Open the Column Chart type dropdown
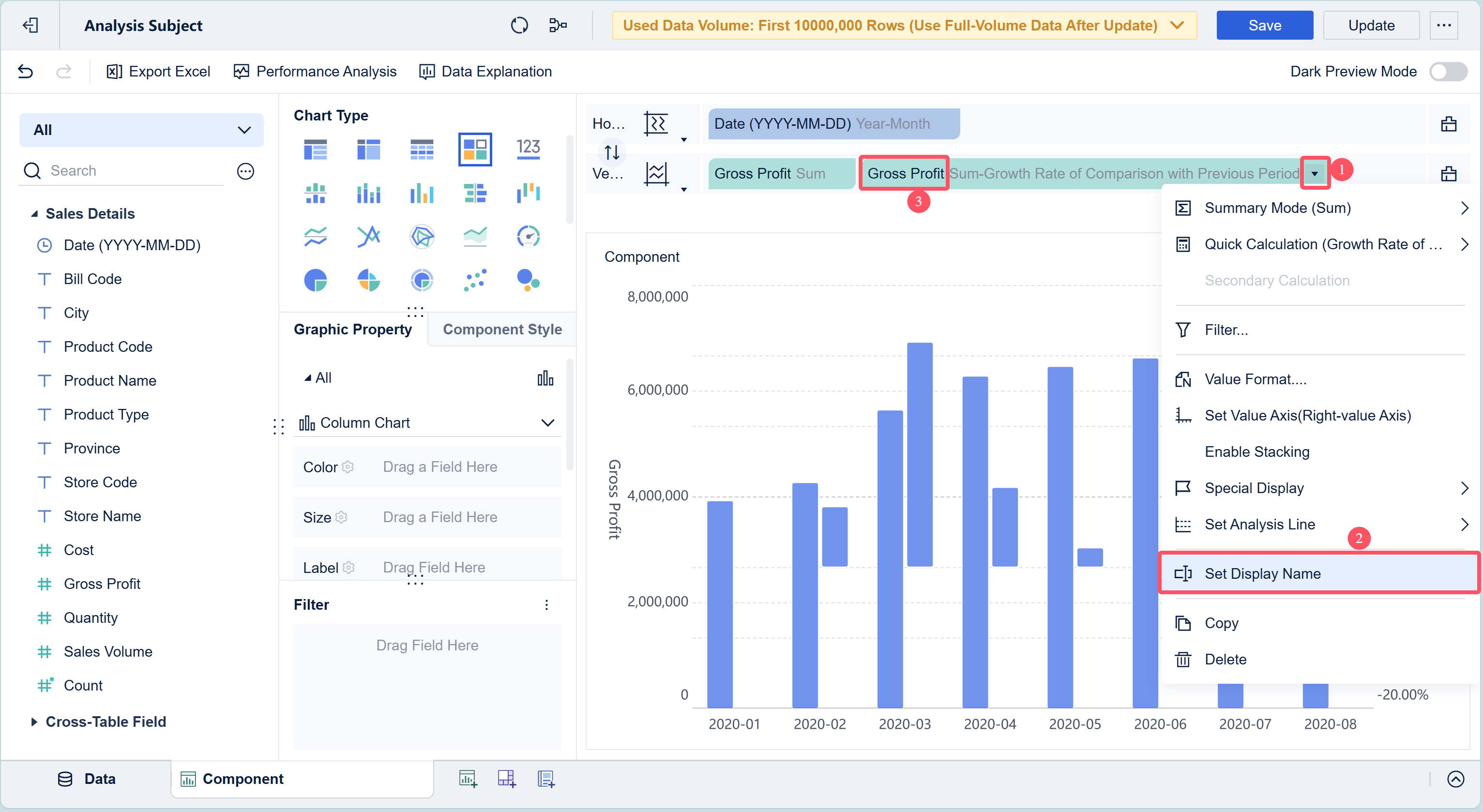This screenshot has width=1483, height=812. tap(426, 422)
